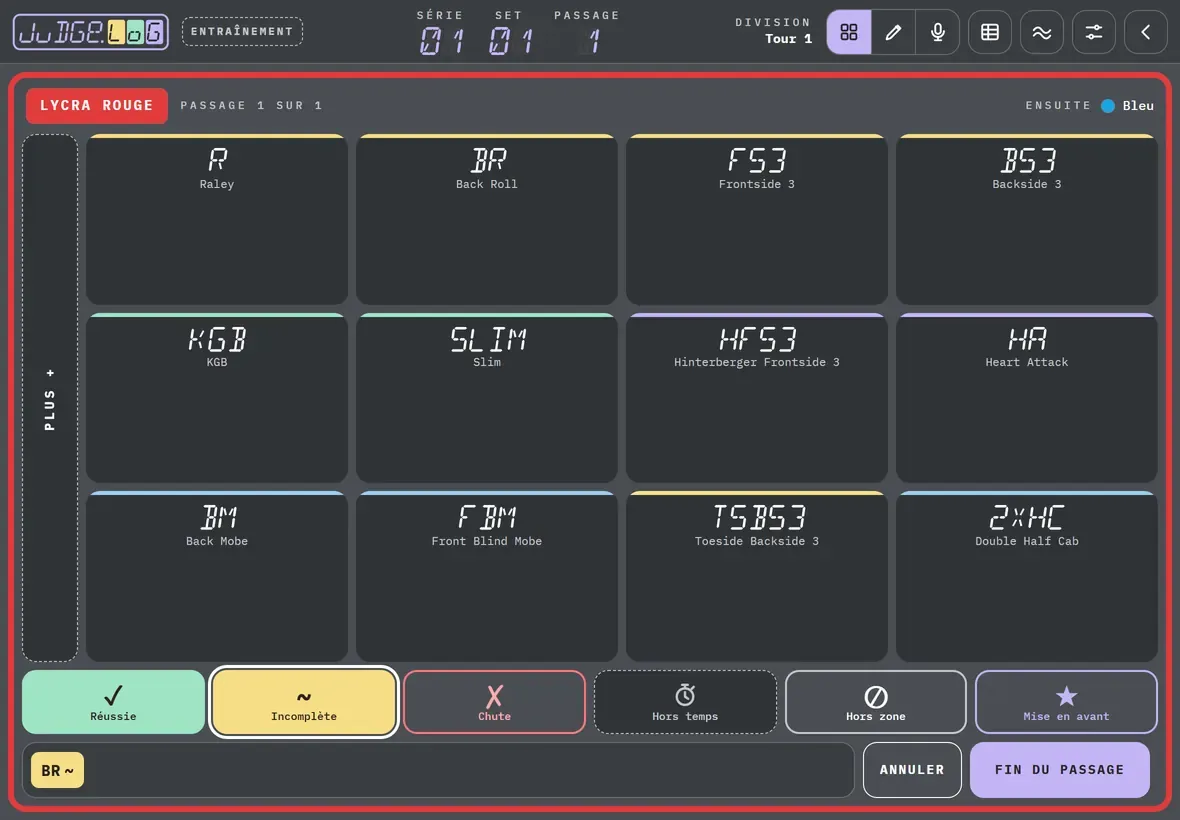The width and height of the screenshot is (1180, 820).
Task: Collapse the header with the chevron arrow
Action: tap(1145, 32)
